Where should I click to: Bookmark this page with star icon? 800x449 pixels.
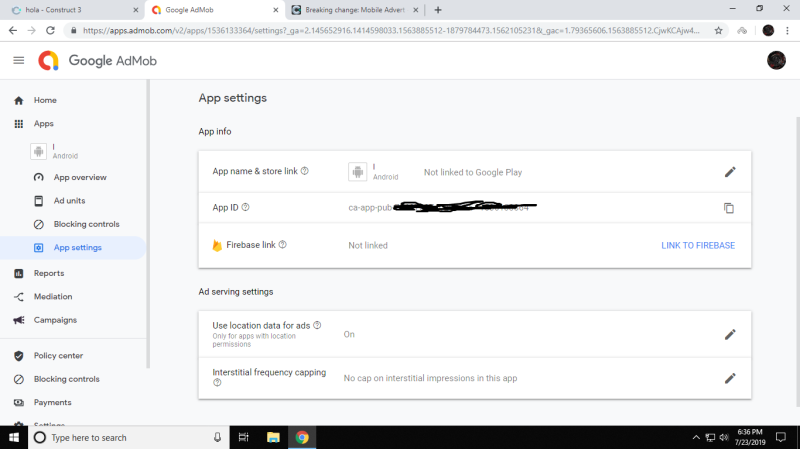[718, 31]
